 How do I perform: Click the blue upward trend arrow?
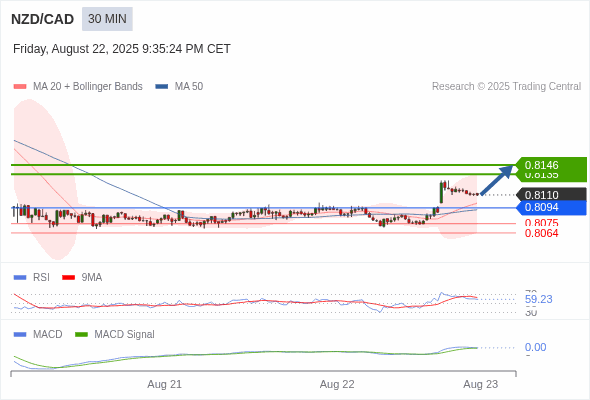pyautogui.click(x=497, y=180)
